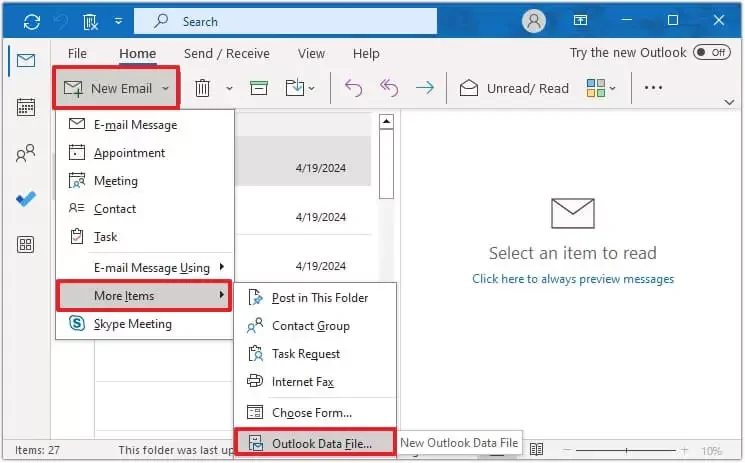
Task: Choose Task from the New menu
Action: 145,237
